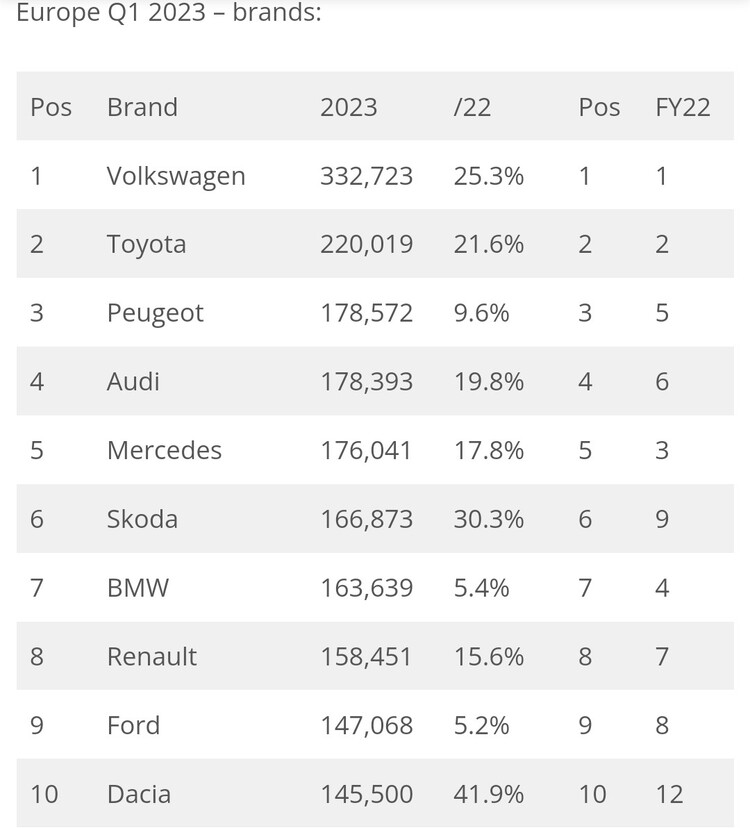
Task: Click the Brand column header
Action: pos(142,107)
